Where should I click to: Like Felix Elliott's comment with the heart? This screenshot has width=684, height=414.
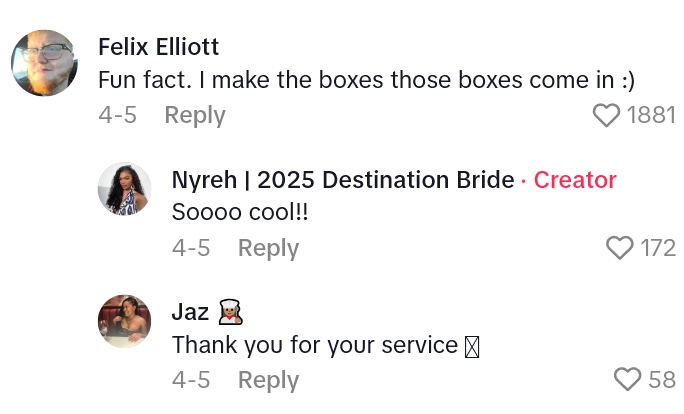pos(607,116)
